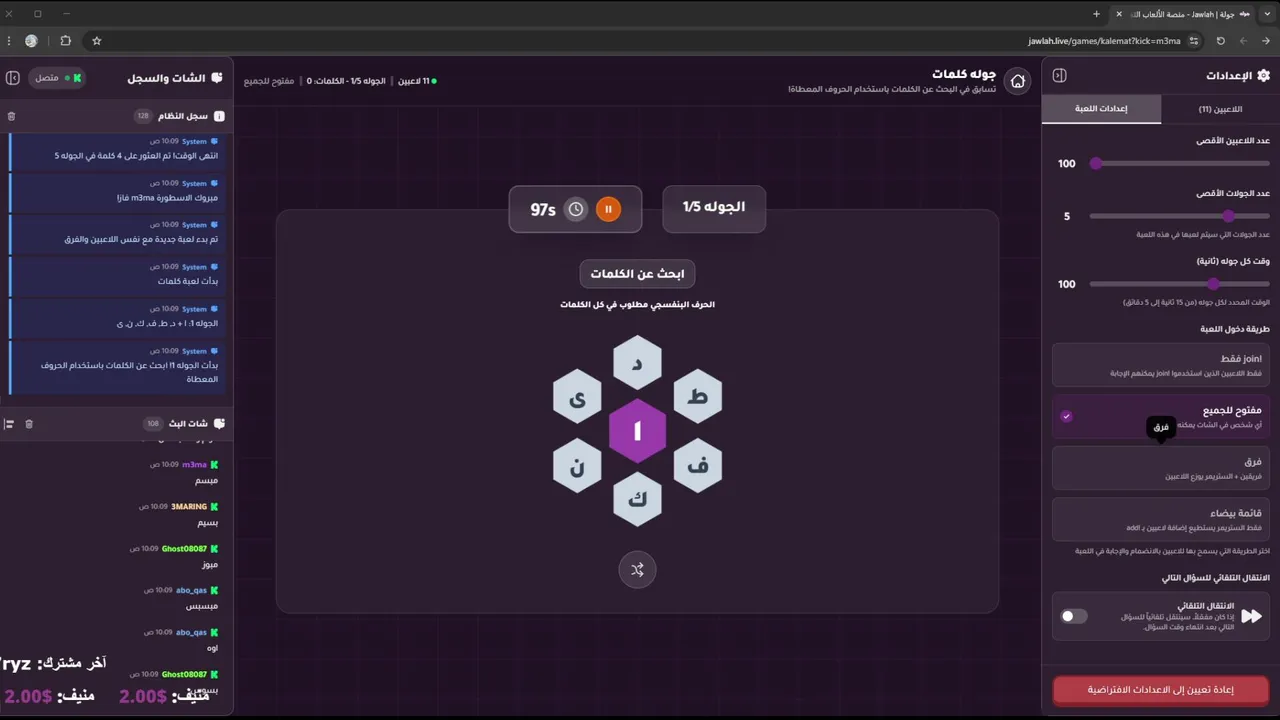
Task: Reload the page in the browser
Action: tap(1220, 41)
